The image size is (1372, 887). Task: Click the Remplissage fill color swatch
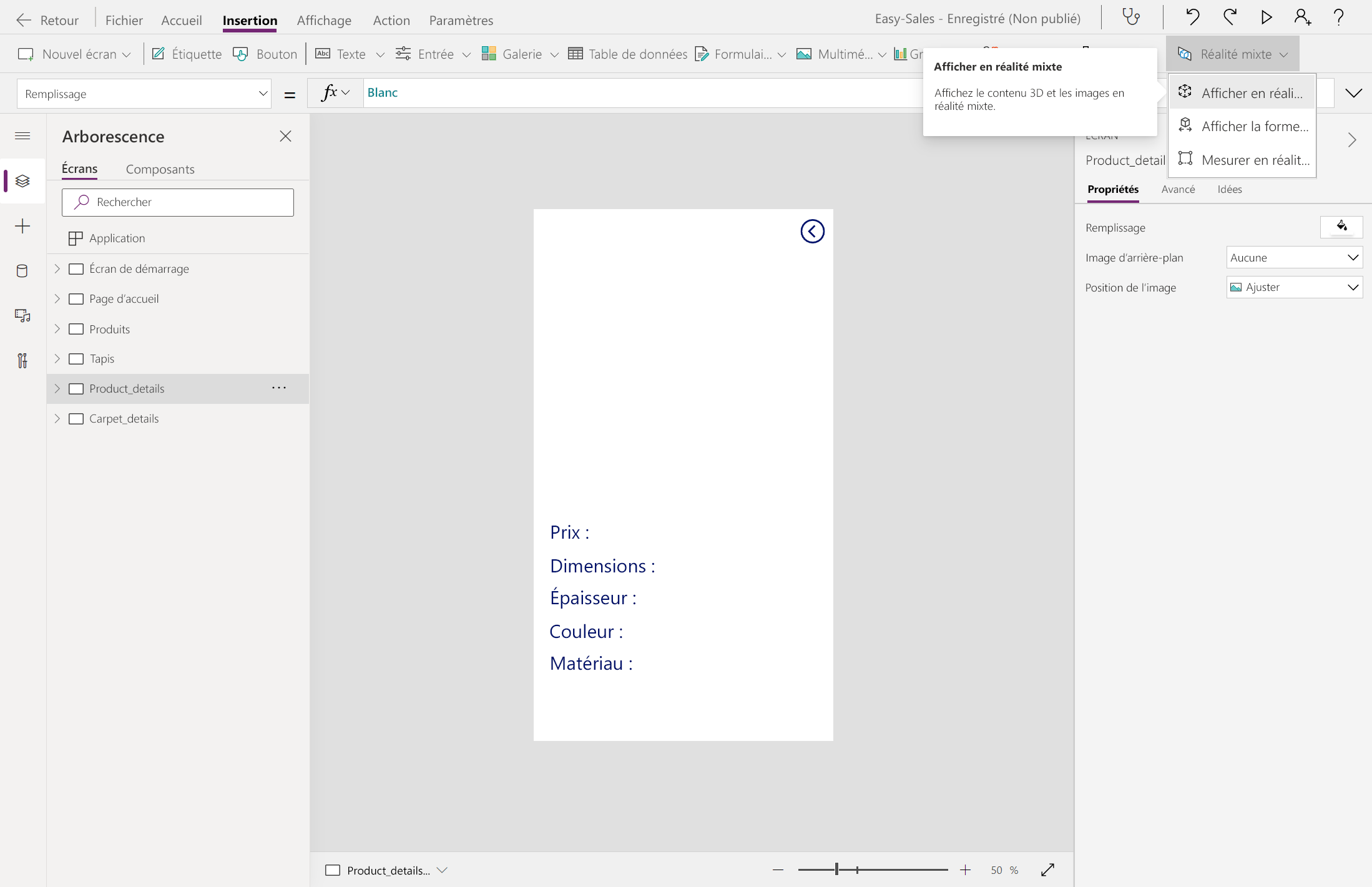(1341, 227)
